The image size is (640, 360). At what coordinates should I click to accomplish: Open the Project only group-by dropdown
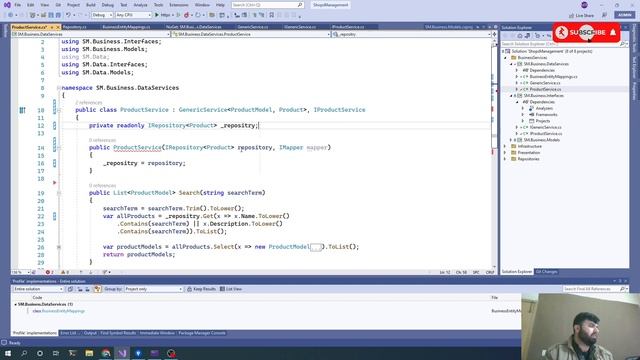tap(153, 289)
